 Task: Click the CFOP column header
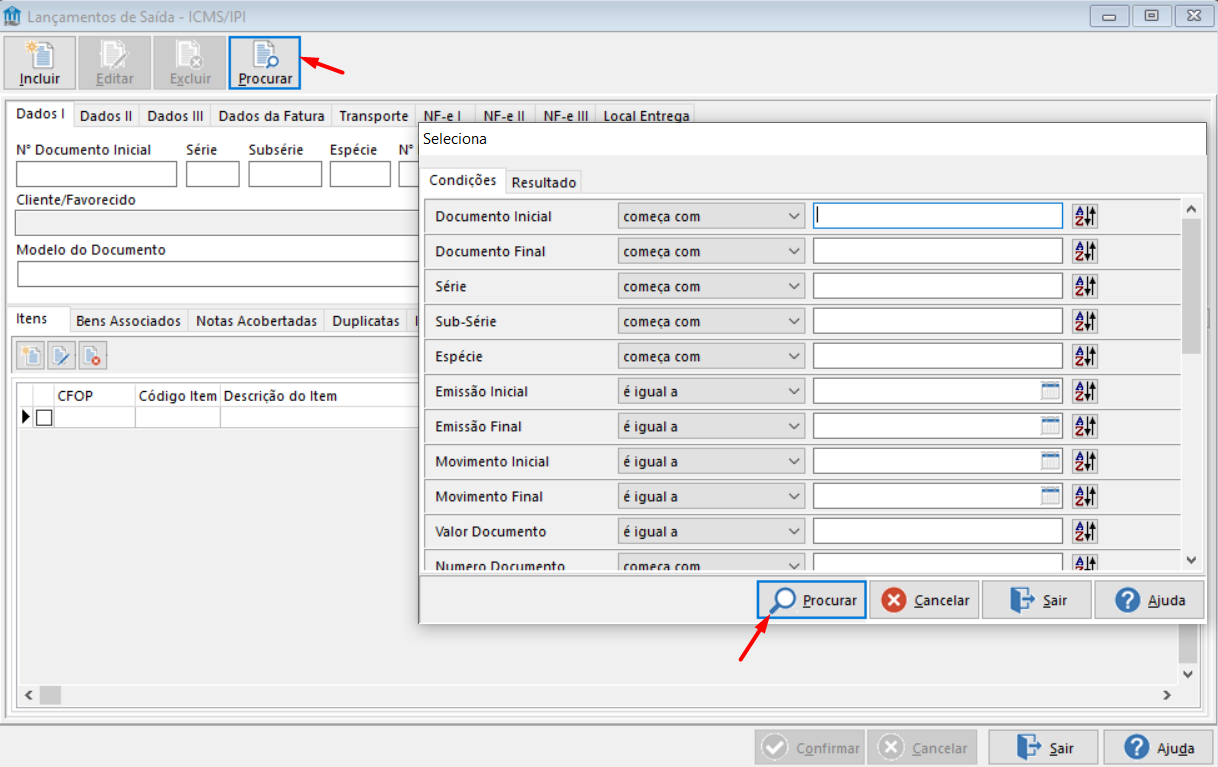pos(95,396)
